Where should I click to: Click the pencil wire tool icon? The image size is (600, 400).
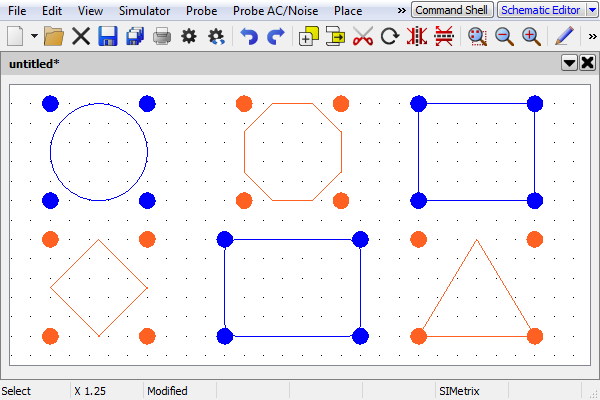564,37
